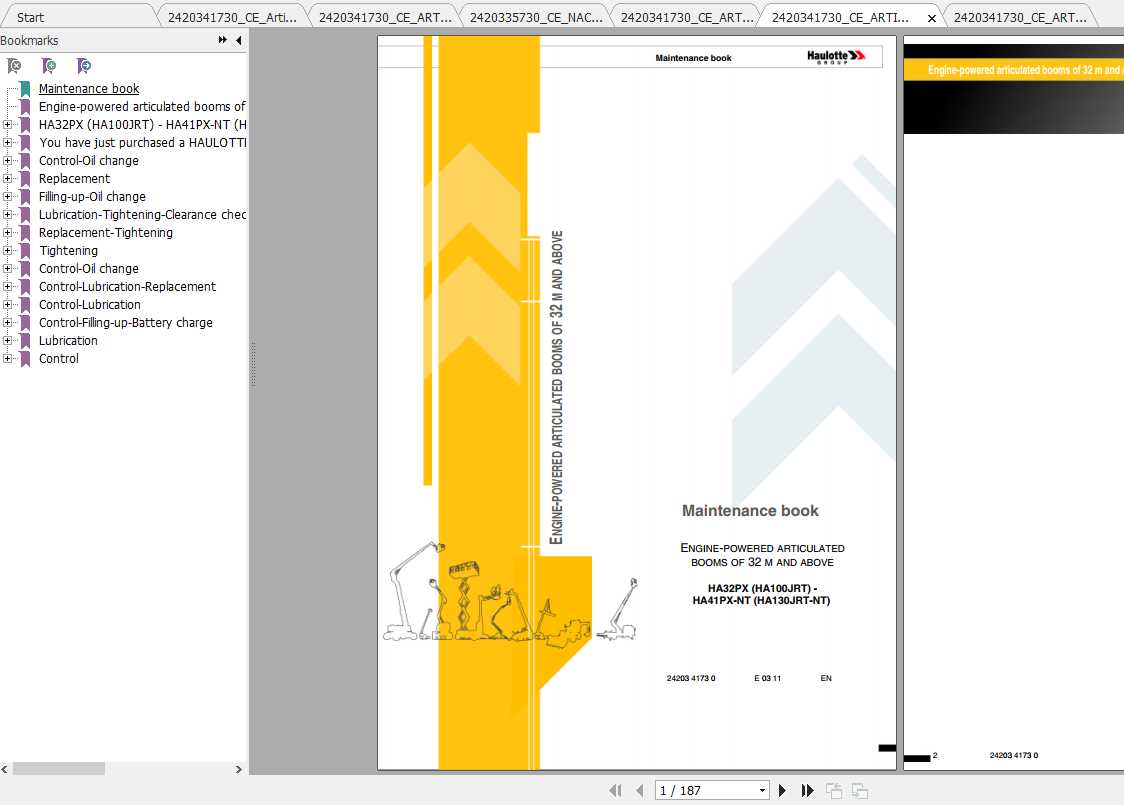Image resolution: width=1124 pixels, height=805 pixels.
Task: Collapse the Bookmarks panel
Action: (x=238, y=41)
